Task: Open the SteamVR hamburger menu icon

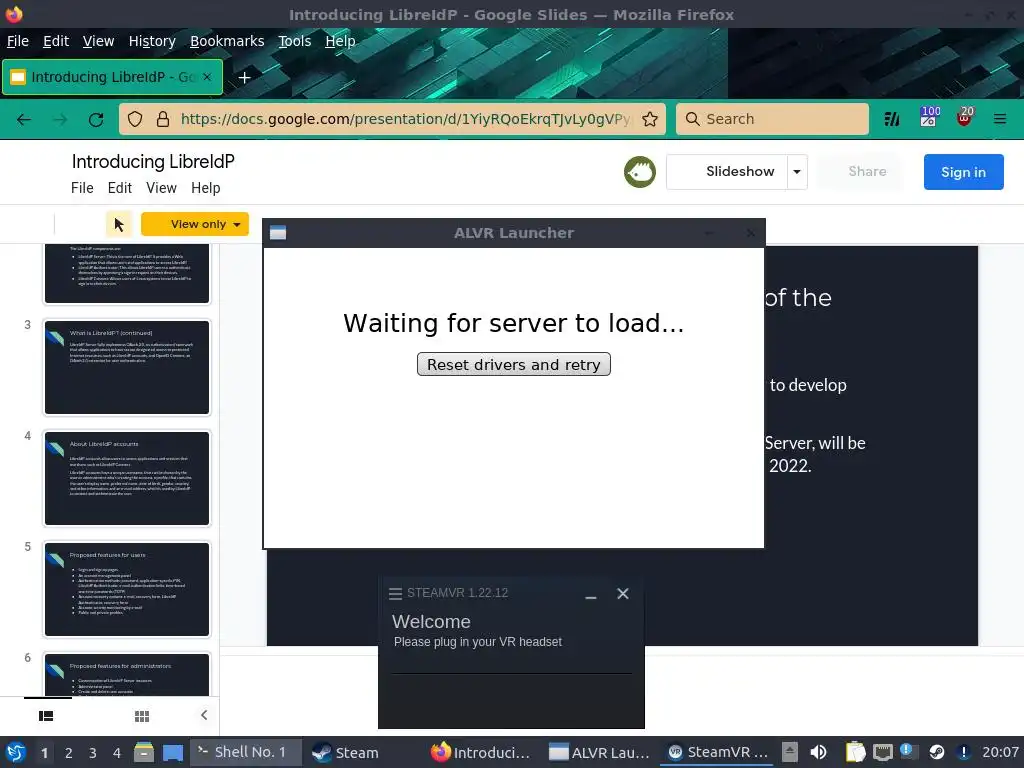Action: click(x=395, y=594)
